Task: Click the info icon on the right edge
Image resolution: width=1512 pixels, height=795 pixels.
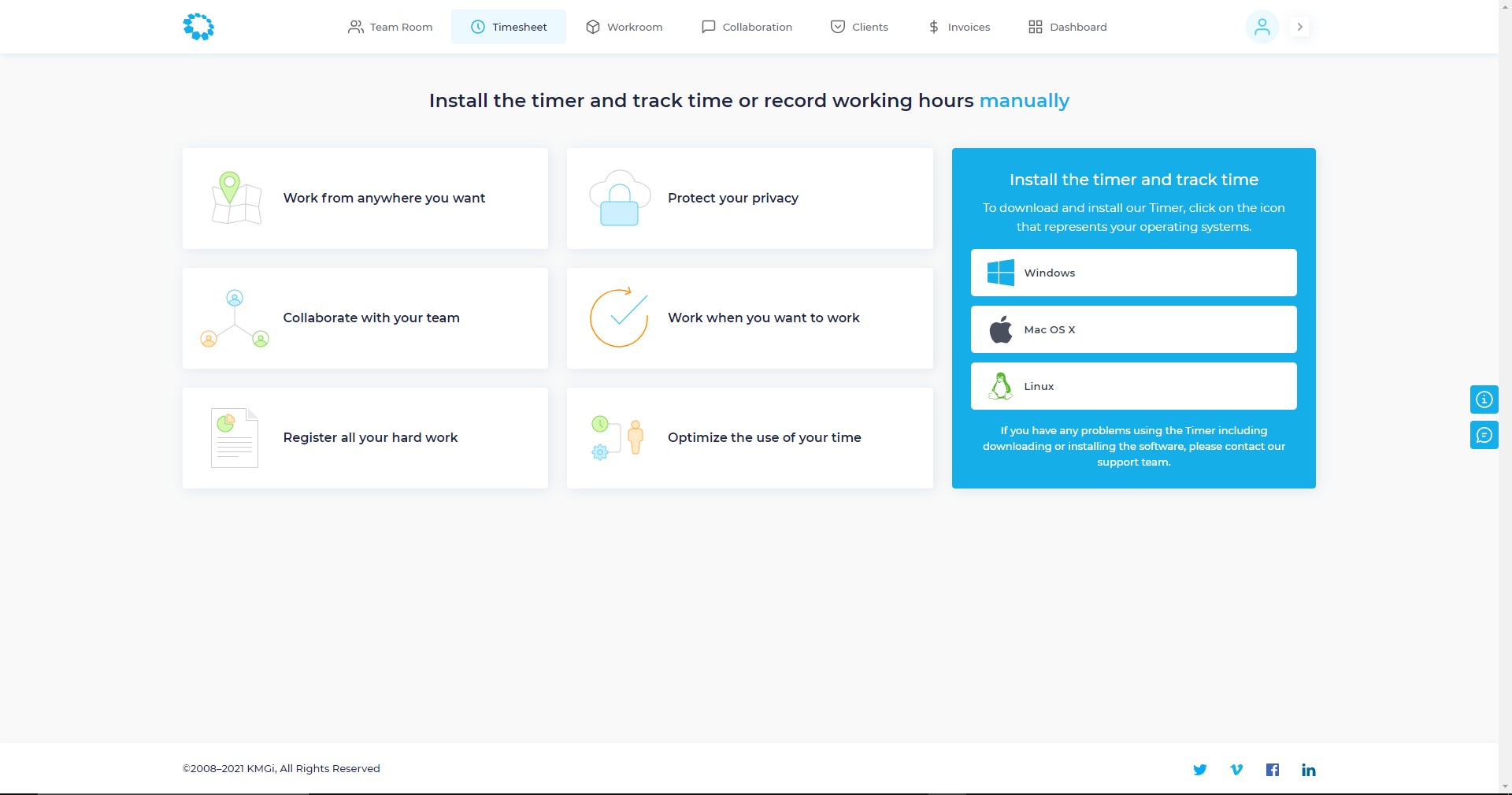Action: coord(1484,399)
